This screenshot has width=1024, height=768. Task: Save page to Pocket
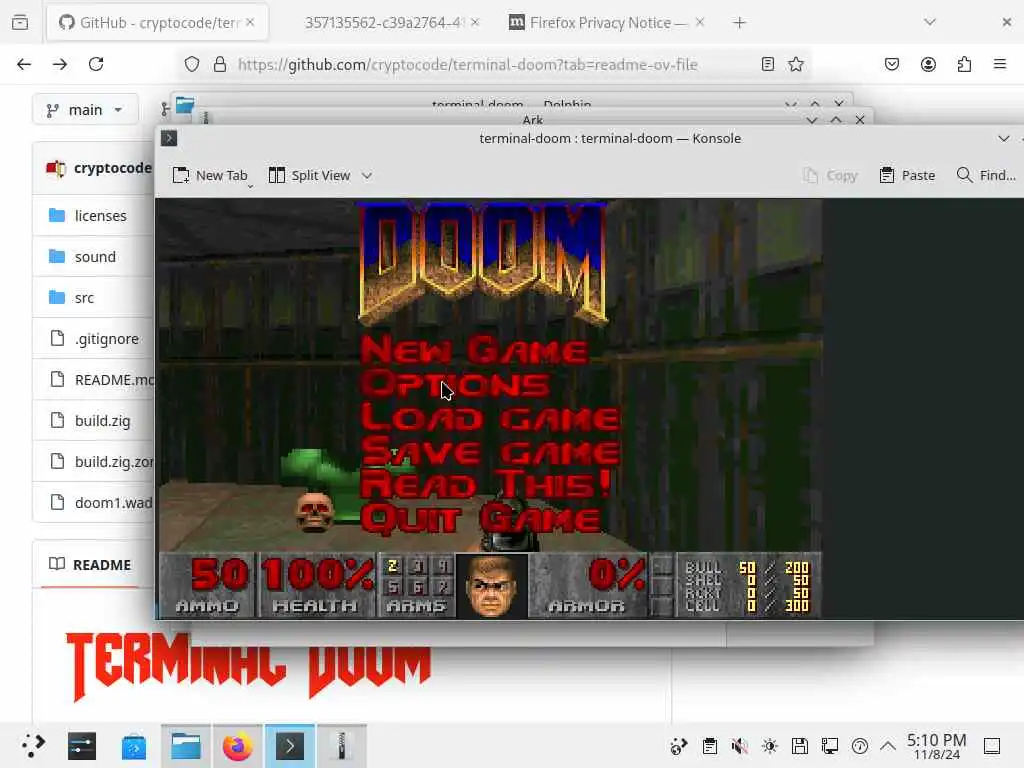pos(892,64)
